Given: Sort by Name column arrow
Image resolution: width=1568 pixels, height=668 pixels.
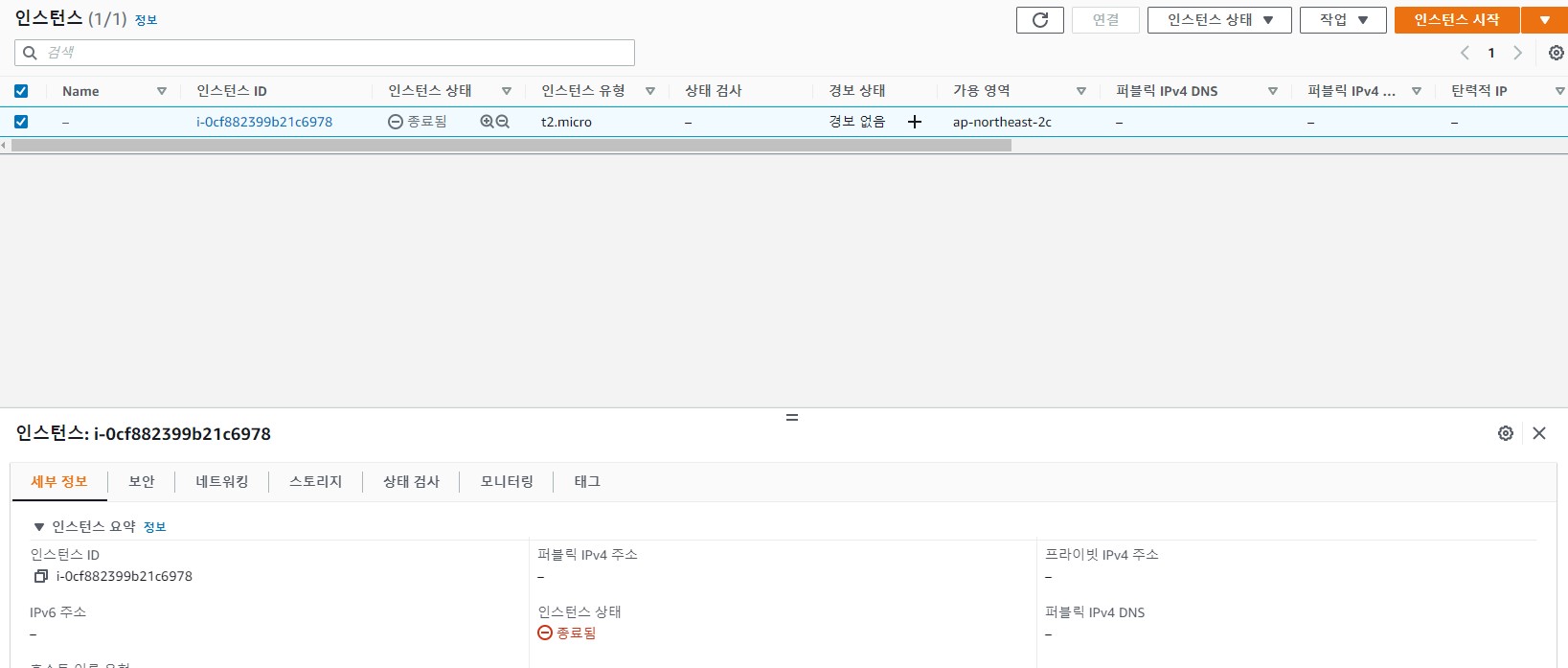Looking at the screenshot, I should [162, 91].
